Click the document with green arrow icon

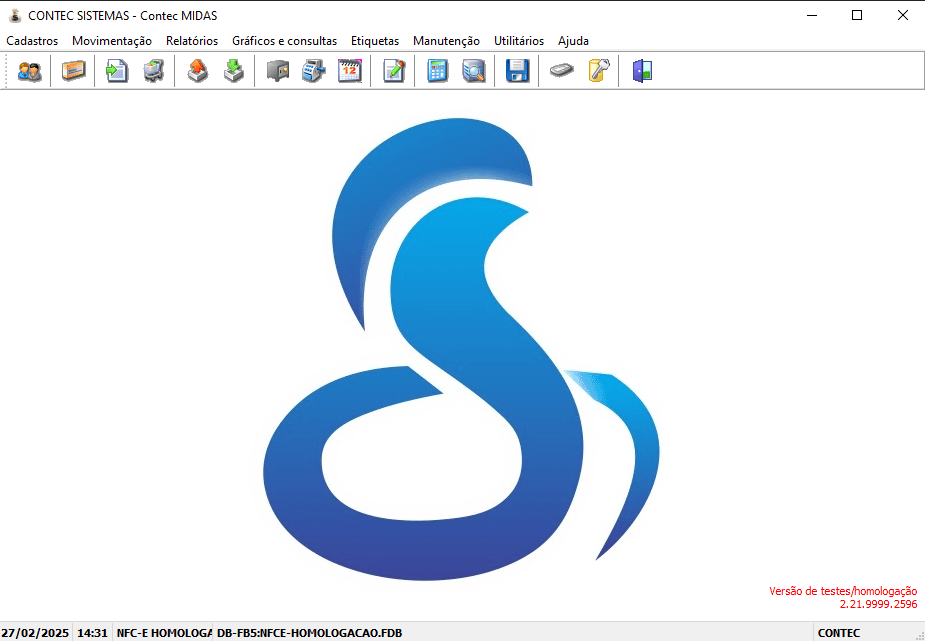[x=117, y=71]
